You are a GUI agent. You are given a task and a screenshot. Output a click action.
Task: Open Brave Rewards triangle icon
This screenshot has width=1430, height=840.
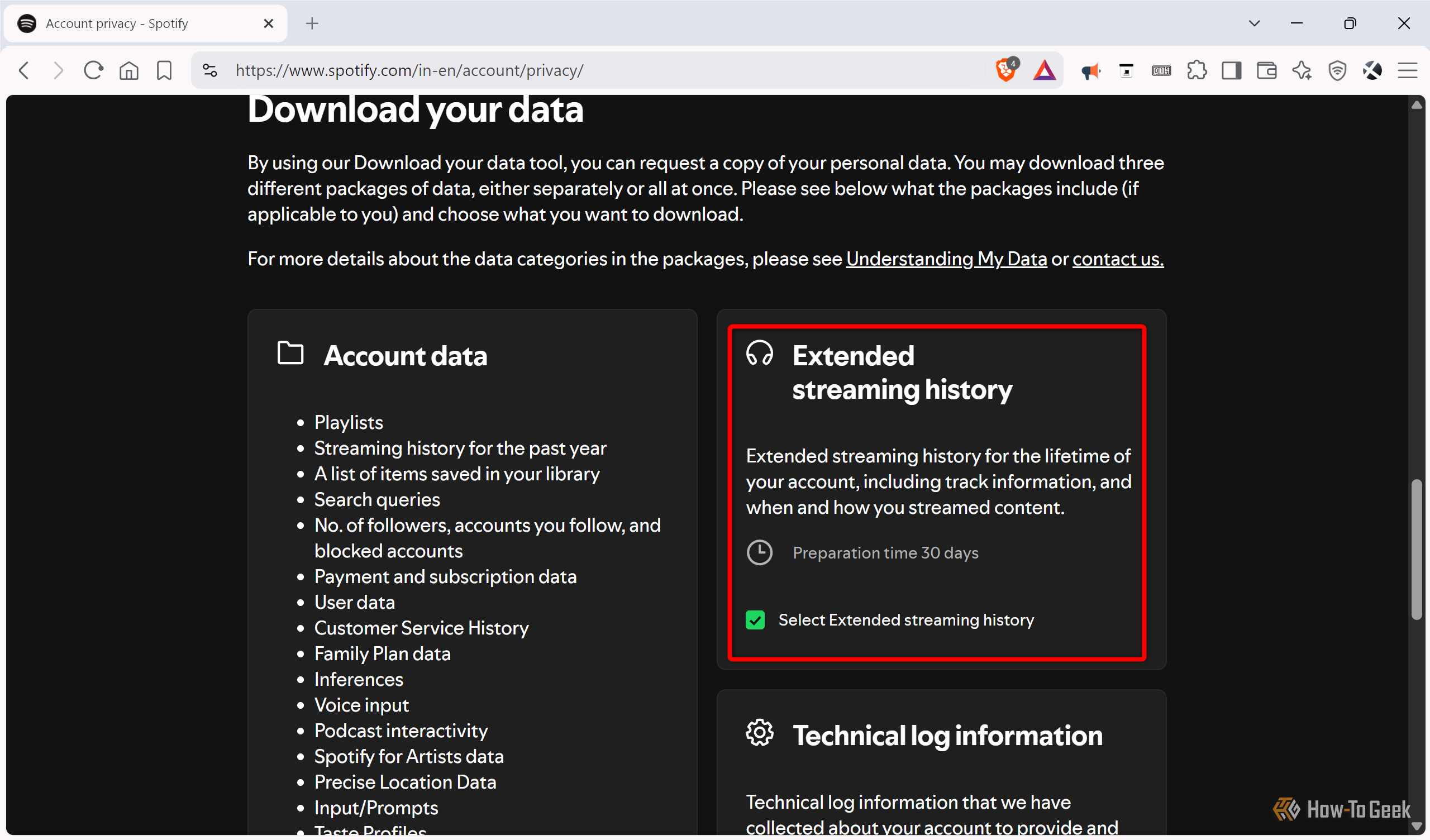click(1044, 70)
